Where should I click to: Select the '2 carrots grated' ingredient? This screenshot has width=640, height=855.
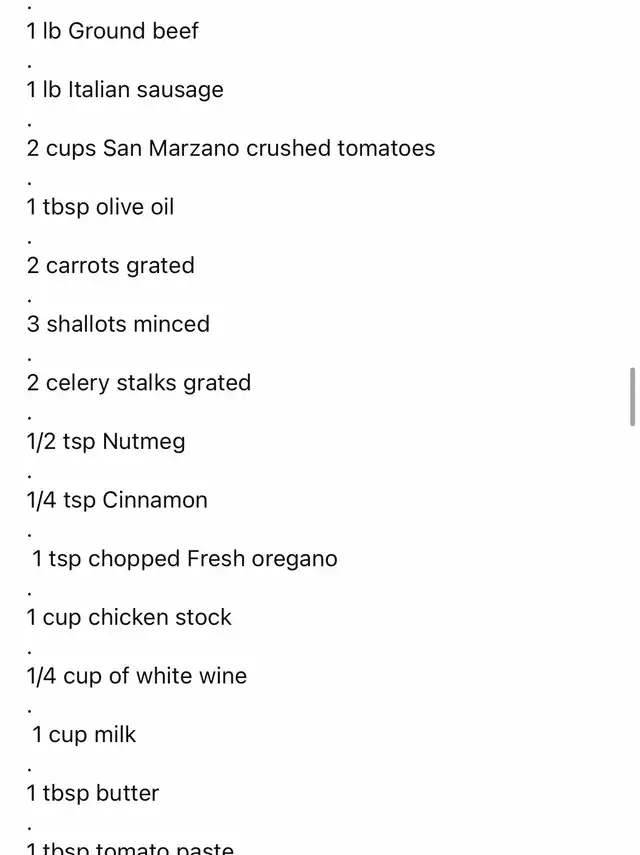coord(111,266)
